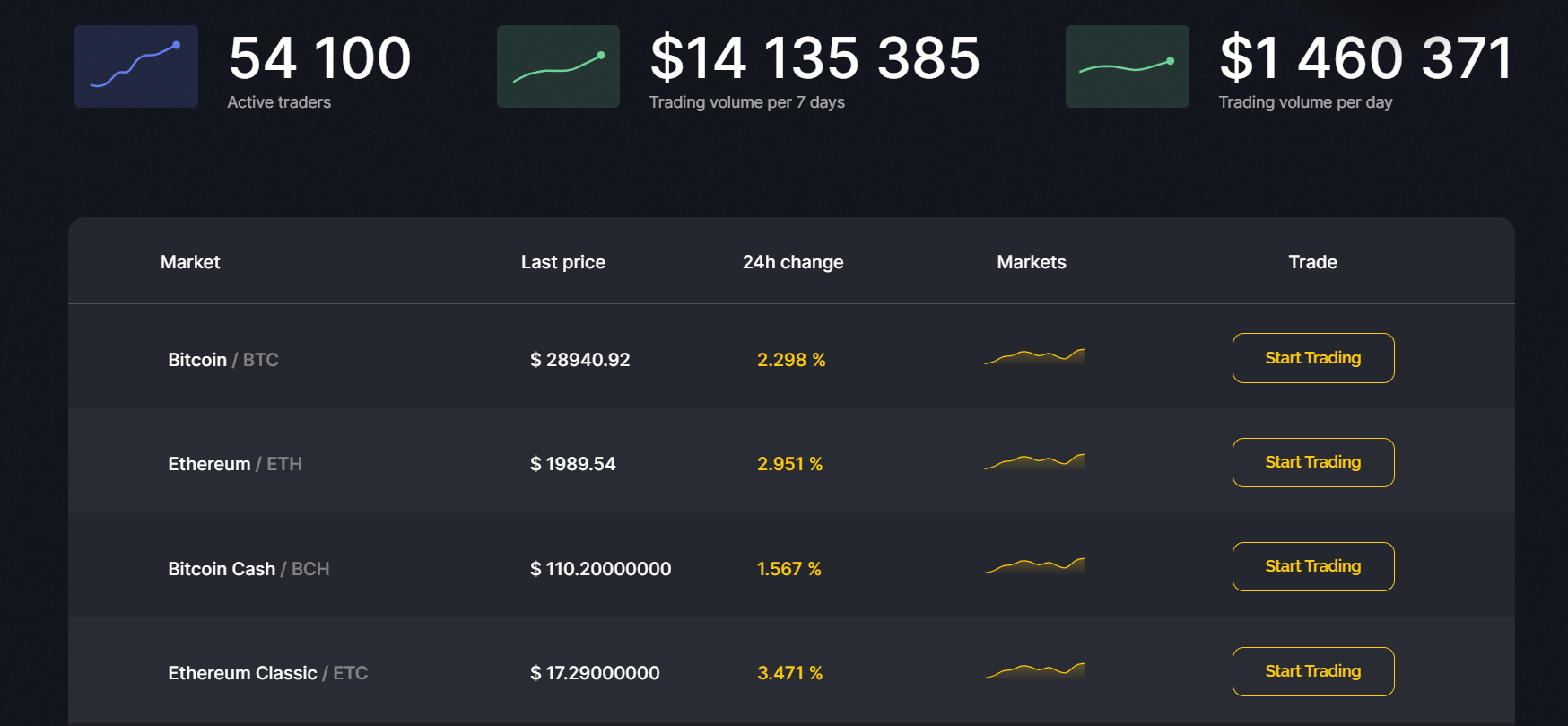Select the Bitcoin / BTC market name
Screen dimensions: 1568x726
[223, 360]
